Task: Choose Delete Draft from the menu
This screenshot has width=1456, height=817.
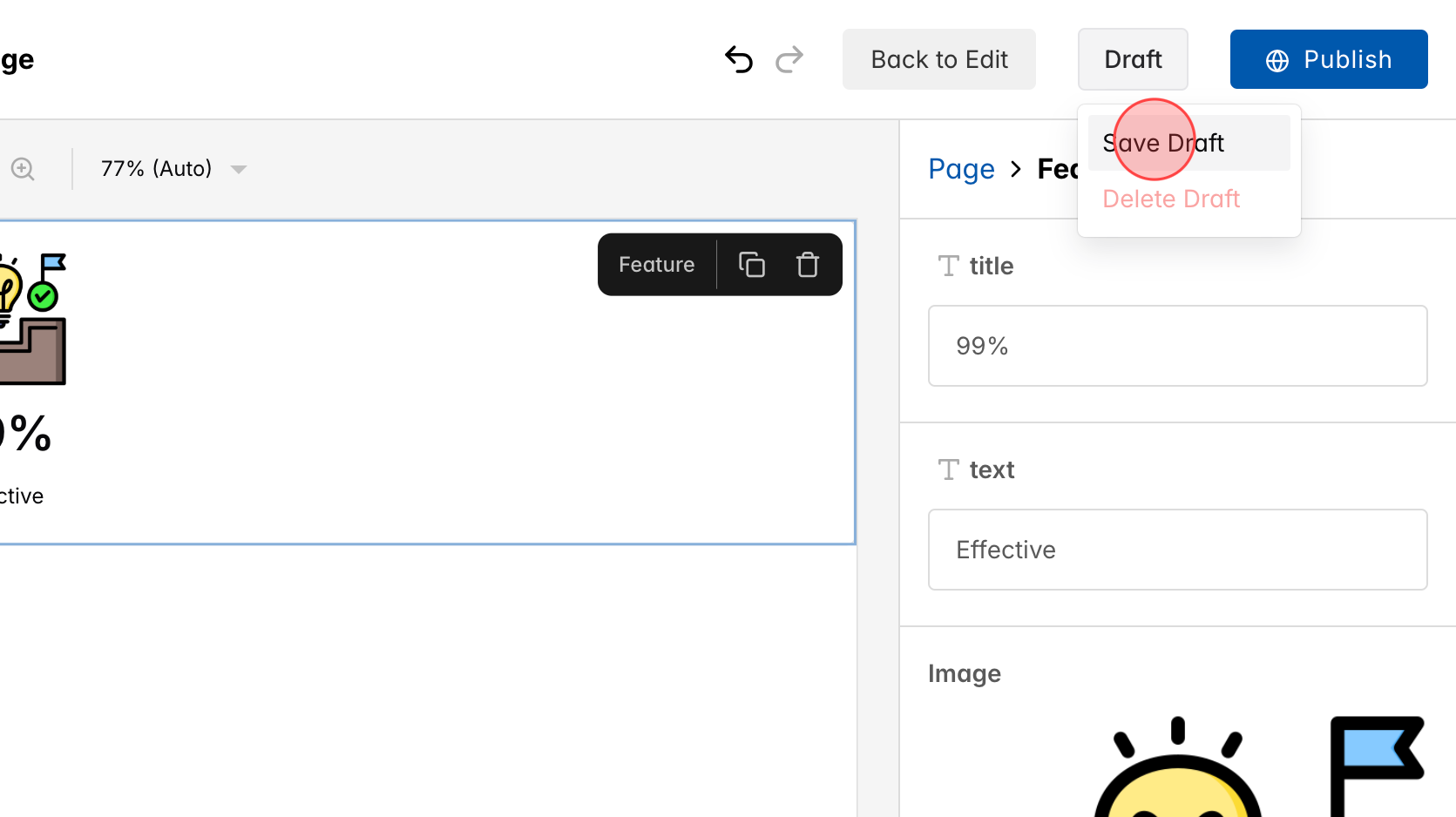Action: tap(1170, 199)
